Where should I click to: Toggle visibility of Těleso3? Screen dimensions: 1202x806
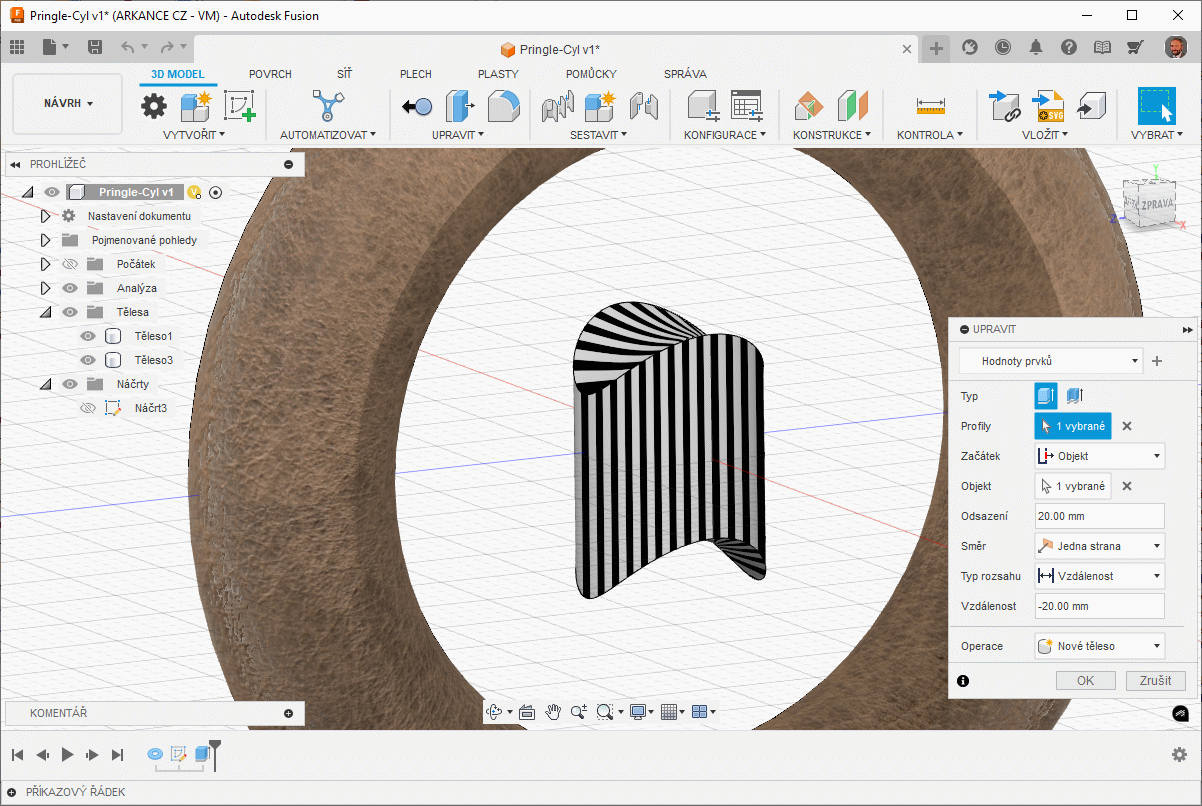(x=88, y=360)
